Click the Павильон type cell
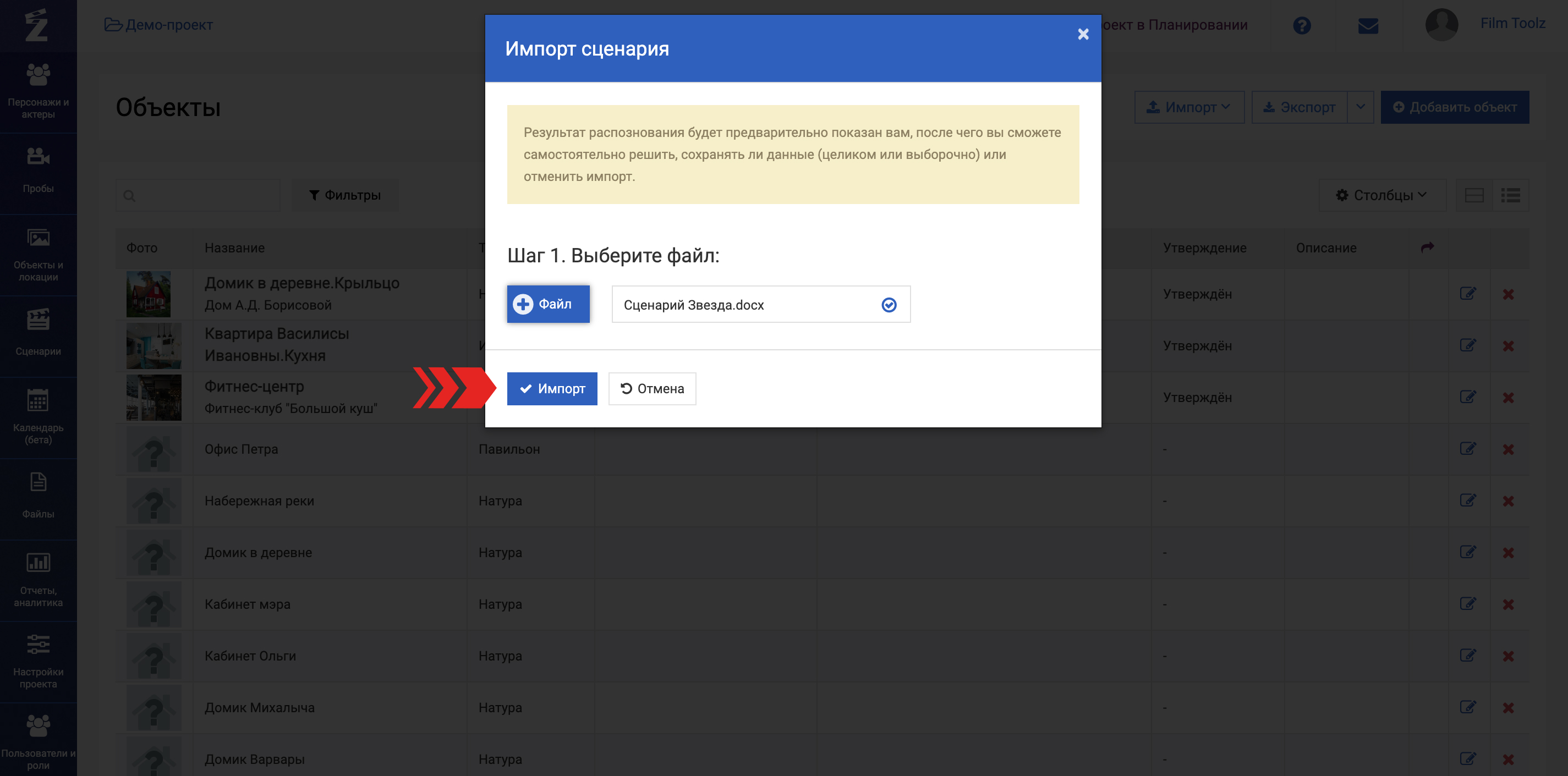1568x776 pixels. 509,449
